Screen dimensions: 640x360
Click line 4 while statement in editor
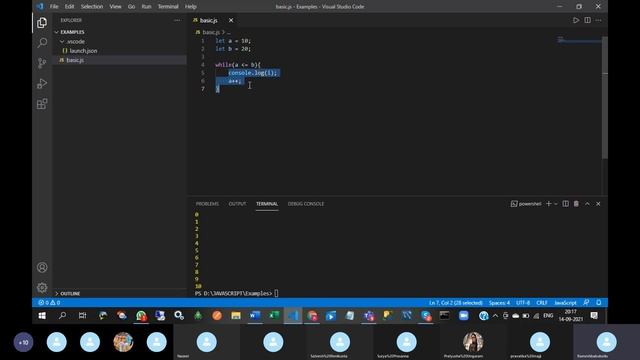pyautogui.click(x=238, y=65)
